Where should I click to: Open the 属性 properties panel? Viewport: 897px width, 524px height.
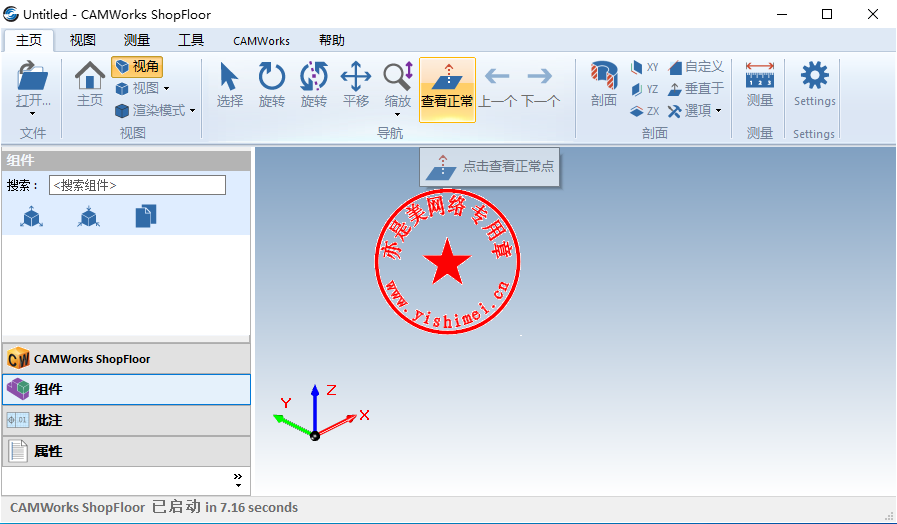click(x=126, y=451)
